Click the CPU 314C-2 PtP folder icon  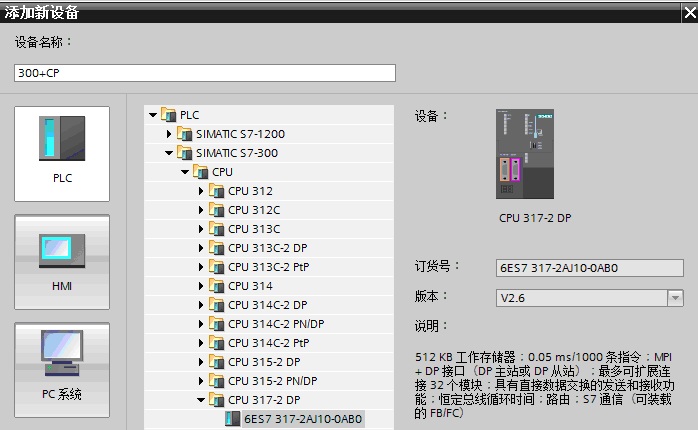216,343
